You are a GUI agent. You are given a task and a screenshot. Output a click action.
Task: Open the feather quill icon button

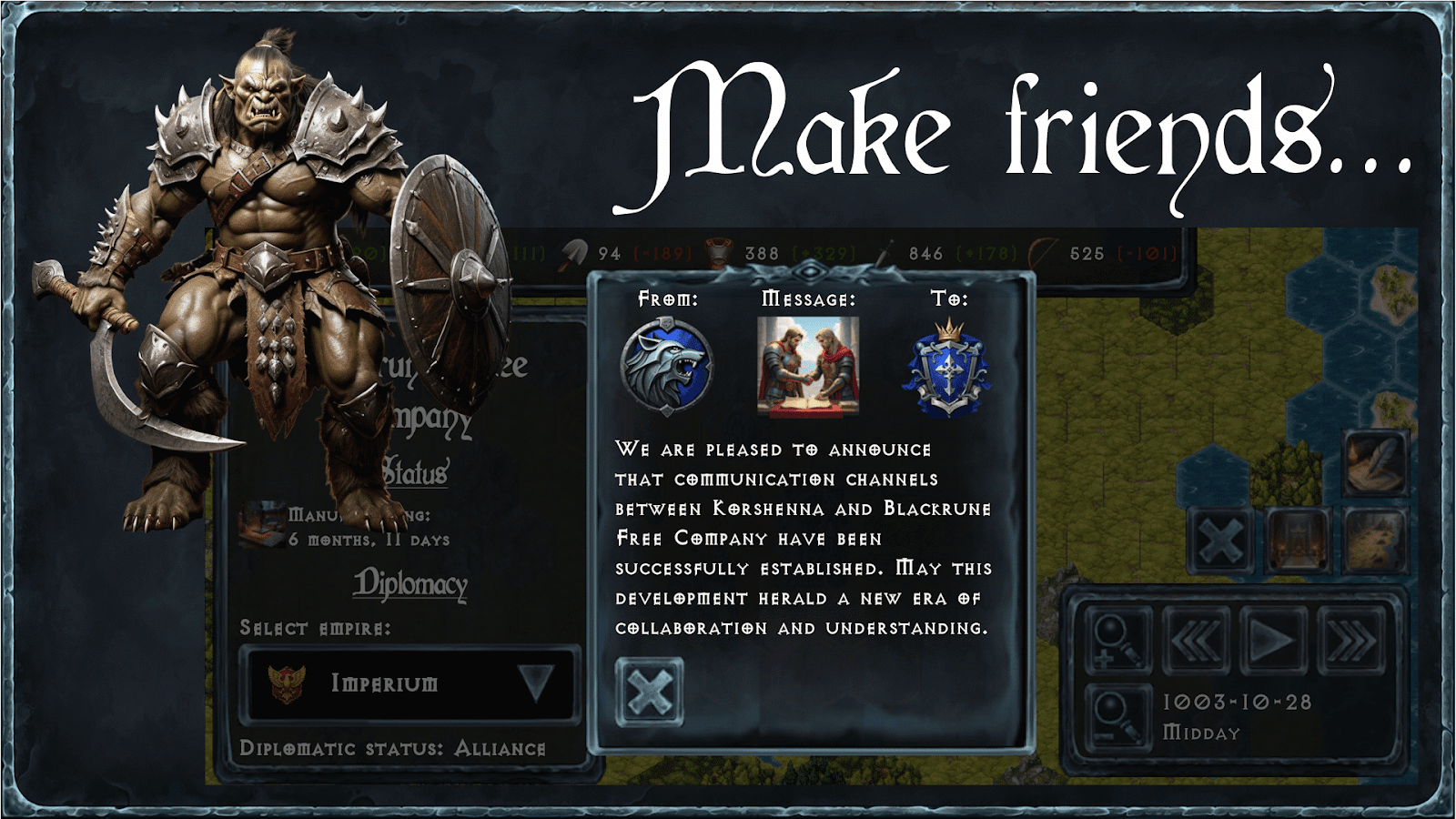click(x=1376, y=464)
